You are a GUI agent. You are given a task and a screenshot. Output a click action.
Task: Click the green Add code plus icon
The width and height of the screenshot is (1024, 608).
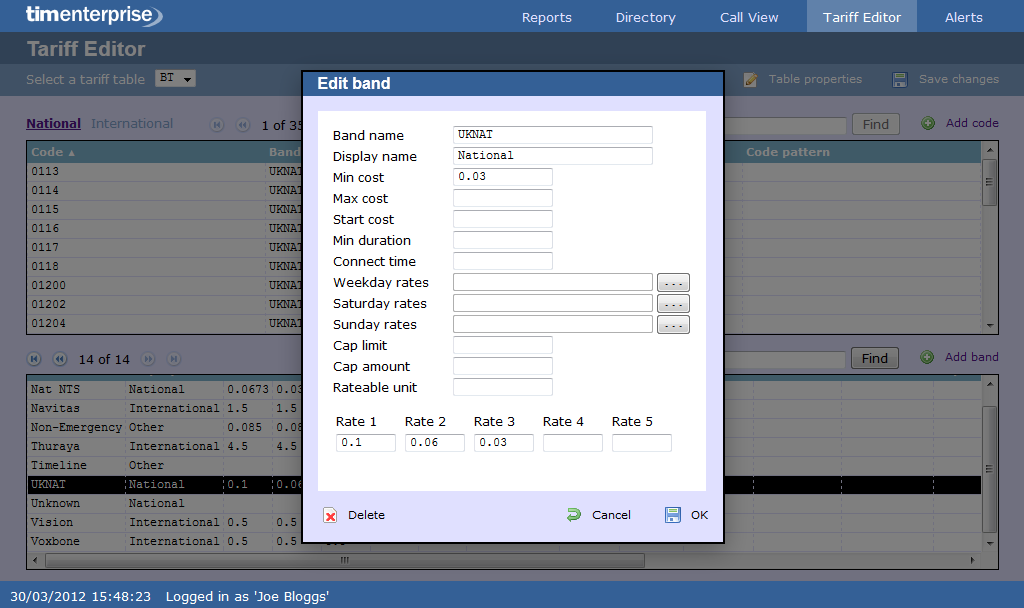pos(928,123)
